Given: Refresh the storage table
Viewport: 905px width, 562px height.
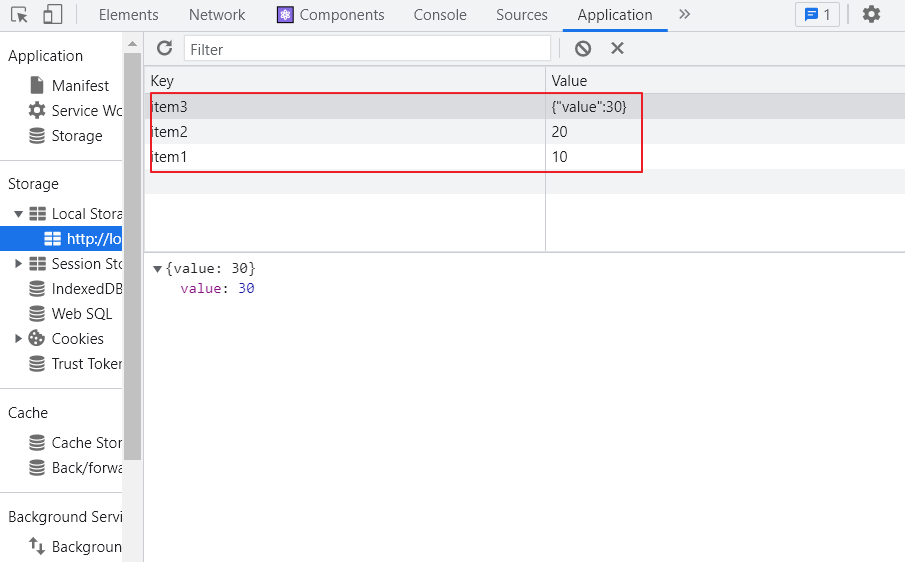Looking at the screenshot, I should (164, 48).
